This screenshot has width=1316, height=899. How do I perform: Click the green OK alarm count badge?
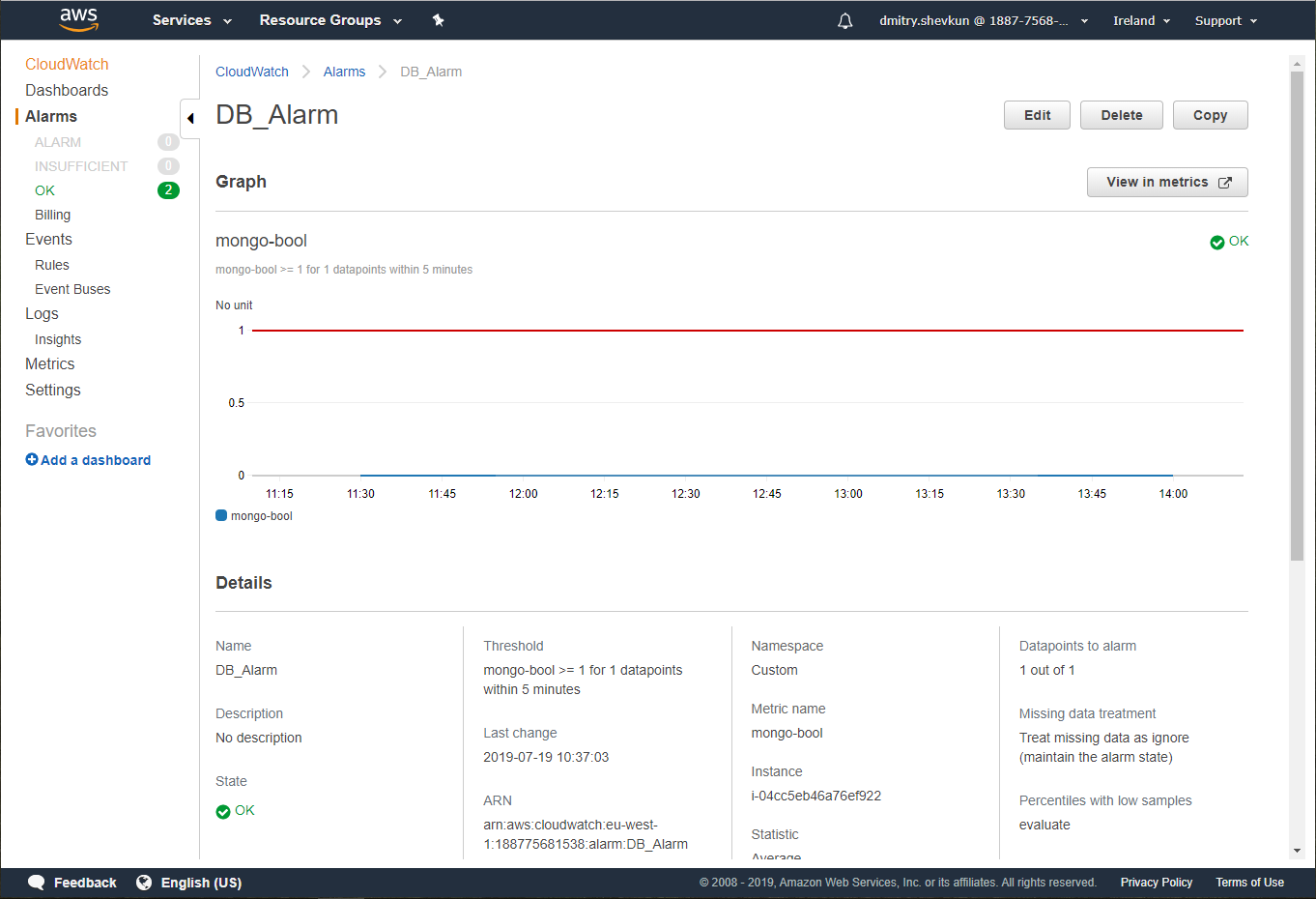(168, 190)
